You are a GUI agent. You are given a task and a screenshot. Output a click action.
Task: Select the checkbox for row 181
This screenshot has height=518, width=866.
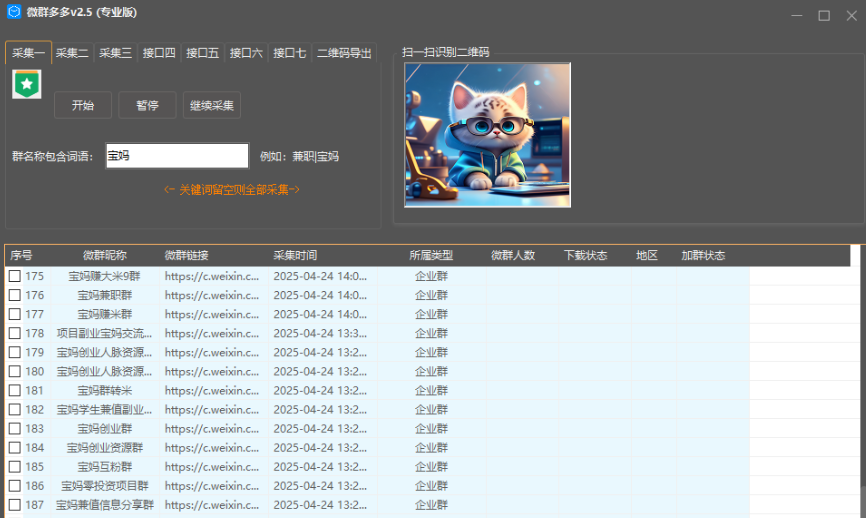coord(15,390)
